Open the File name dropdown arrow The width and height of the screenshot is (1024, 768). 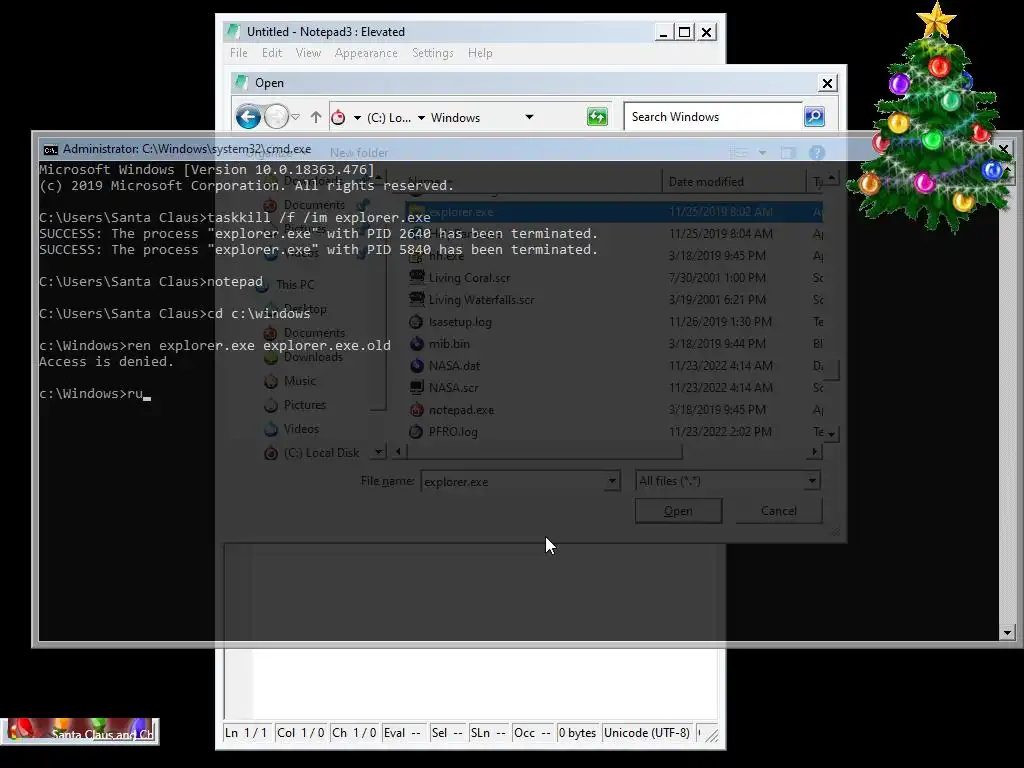pos(611,481)
